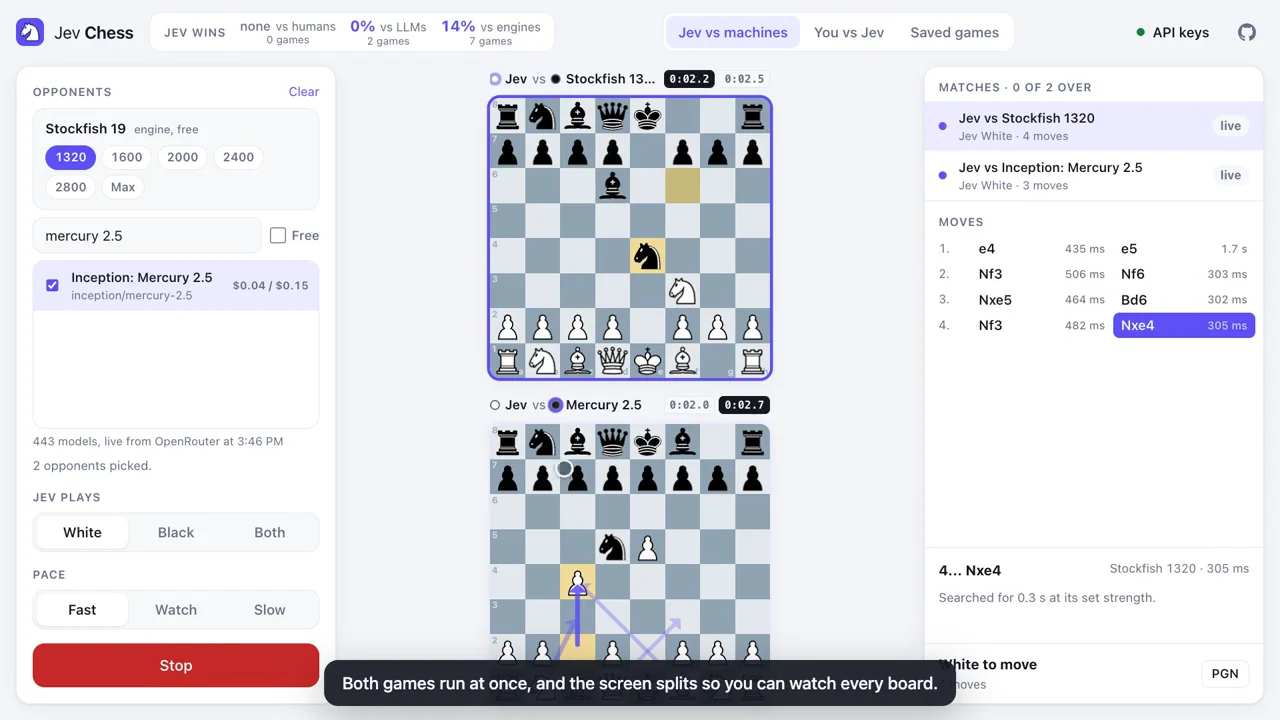
Task: Open the GitHub repository icon
Action: pyautogui.click(x=1246, y=32)
